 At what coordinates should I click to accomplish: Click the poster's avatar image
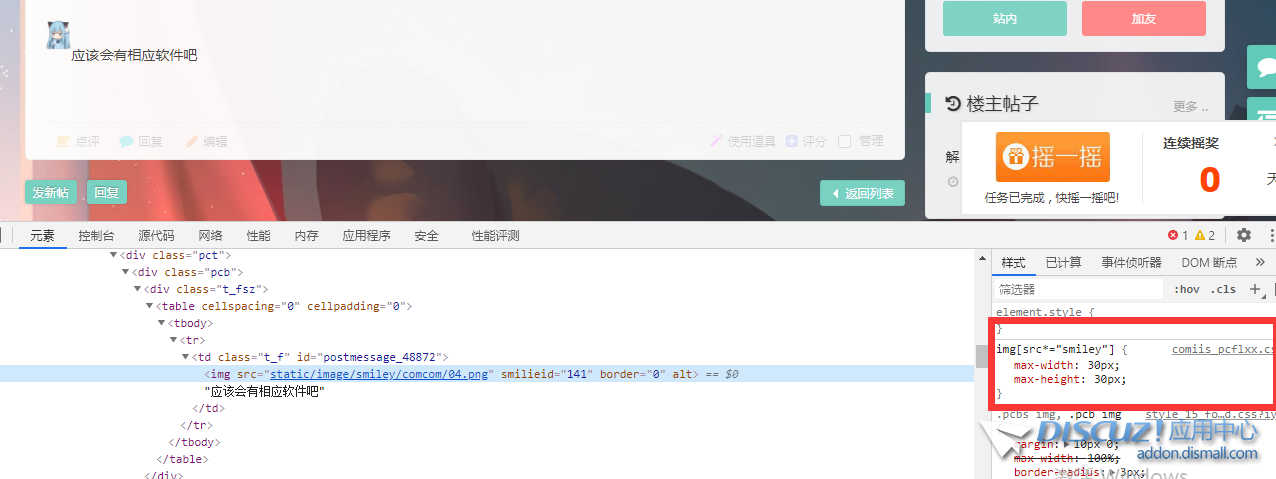pos(58,35)
